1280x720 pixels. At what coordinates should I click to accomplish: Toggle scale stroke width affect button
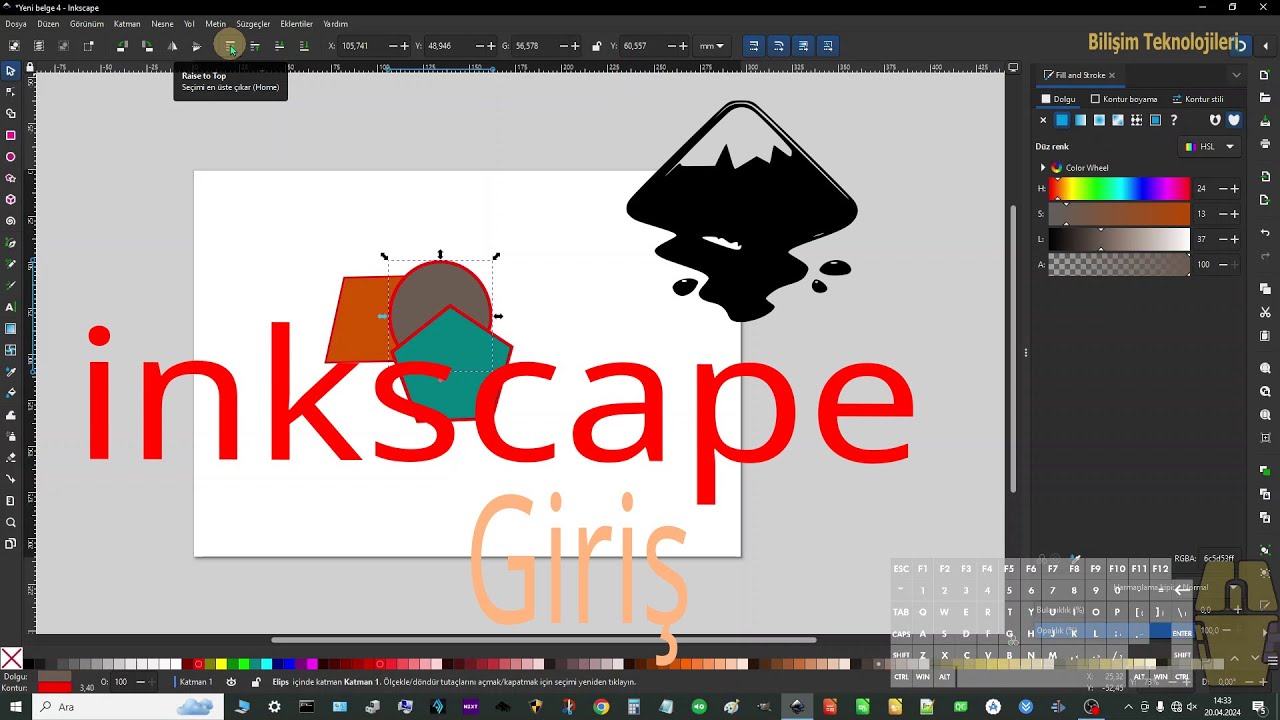coord(754,46)
